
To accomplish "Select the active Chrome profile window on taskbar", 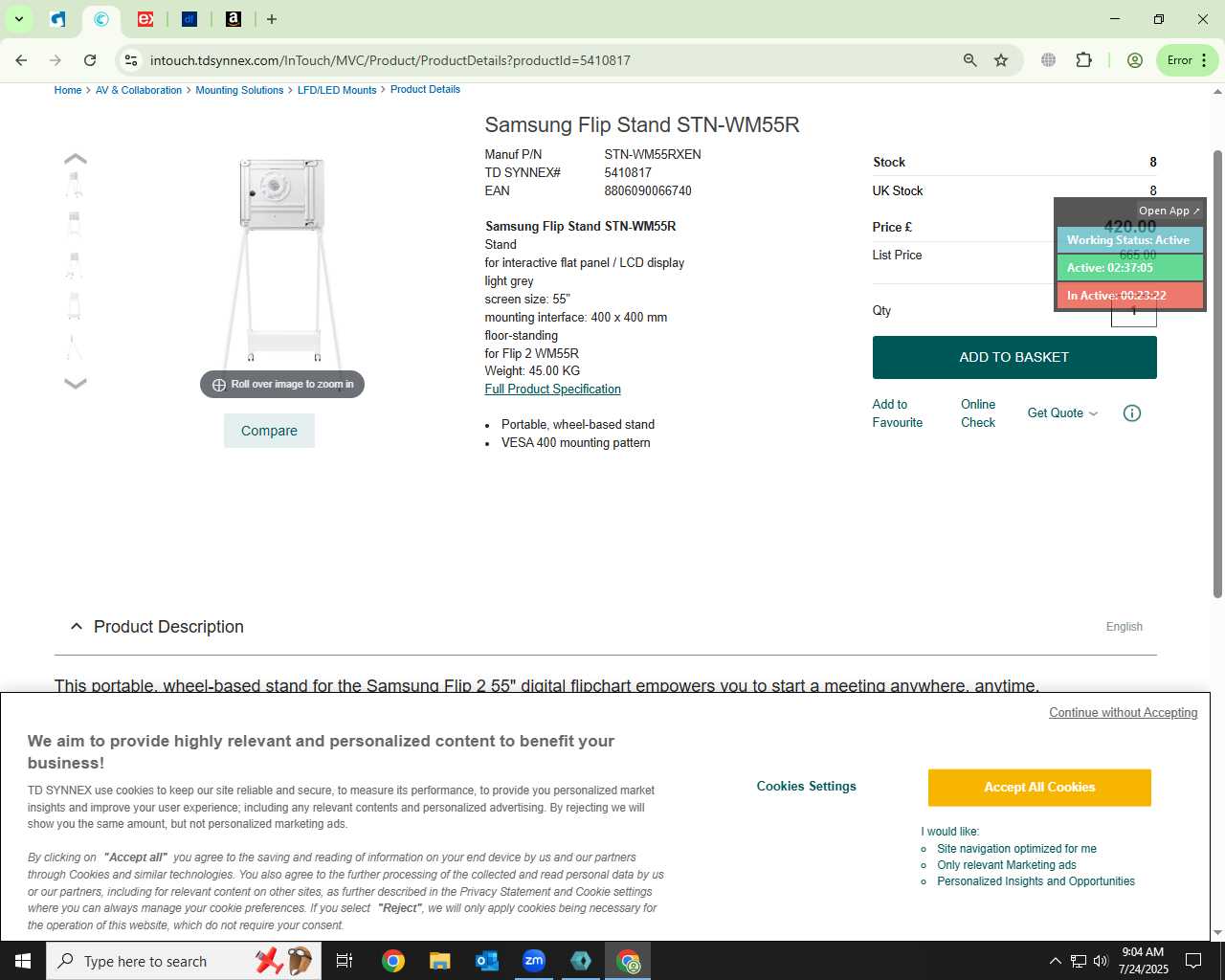I will coord(628,961).
